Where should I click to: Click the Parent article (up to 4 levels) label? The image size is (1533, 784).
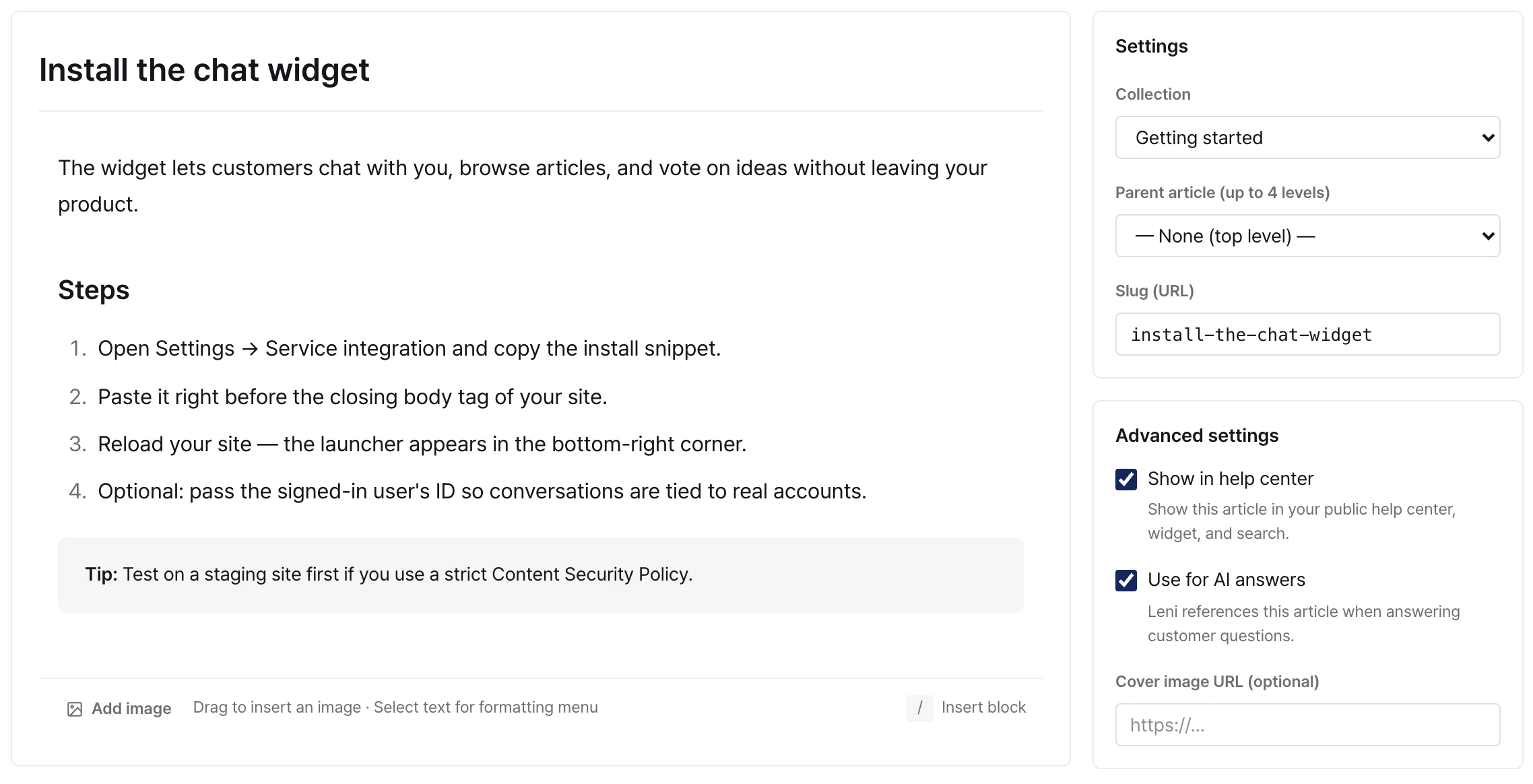click(x=1222, y=193)
